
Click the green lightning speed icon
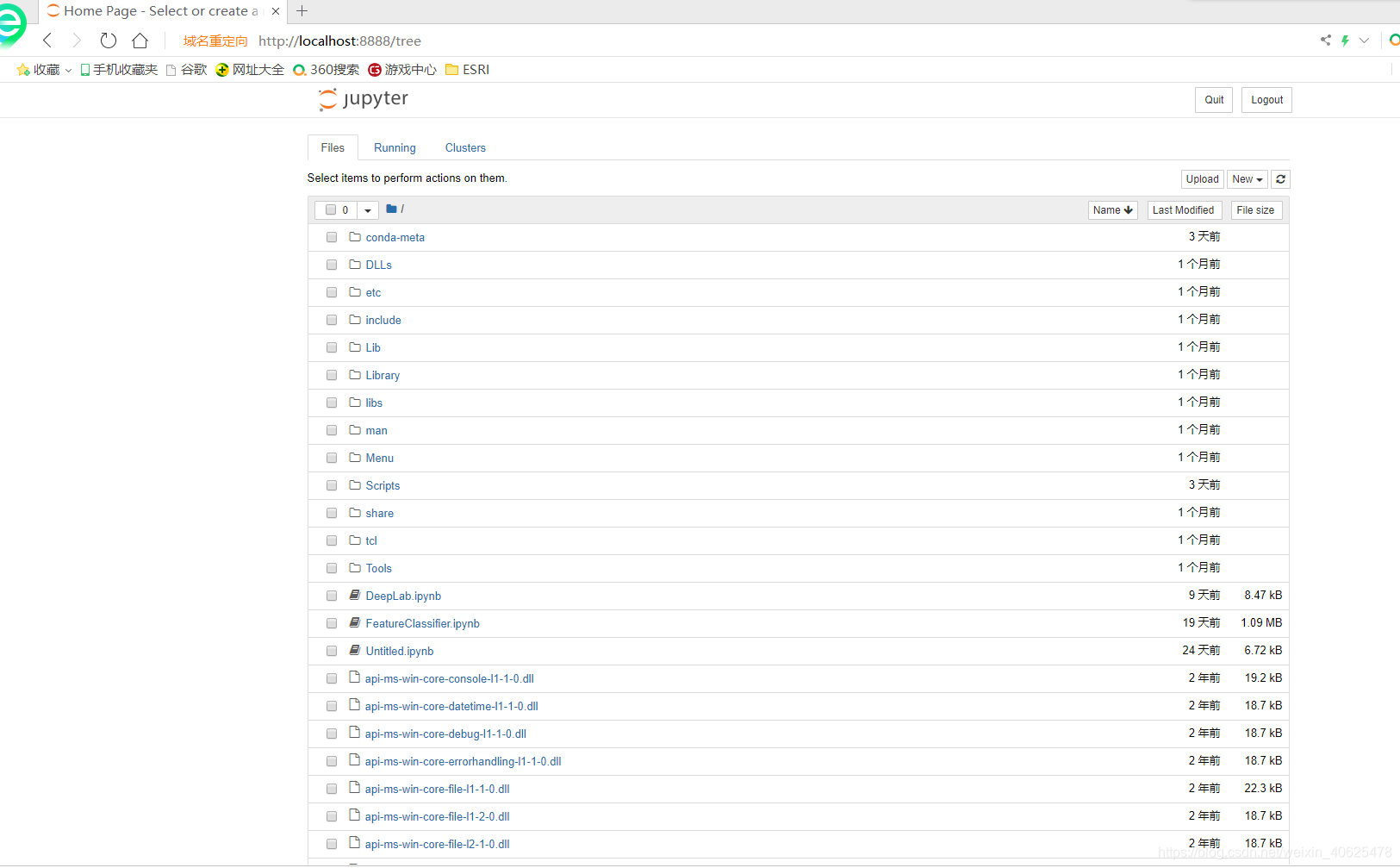(1345, 41)
